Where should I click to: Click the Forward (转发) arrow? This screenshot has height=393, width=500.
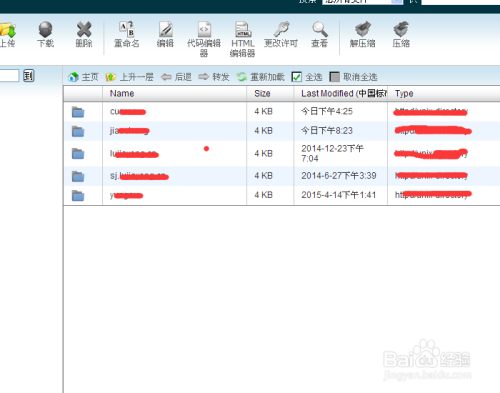[x=214, y=77]
